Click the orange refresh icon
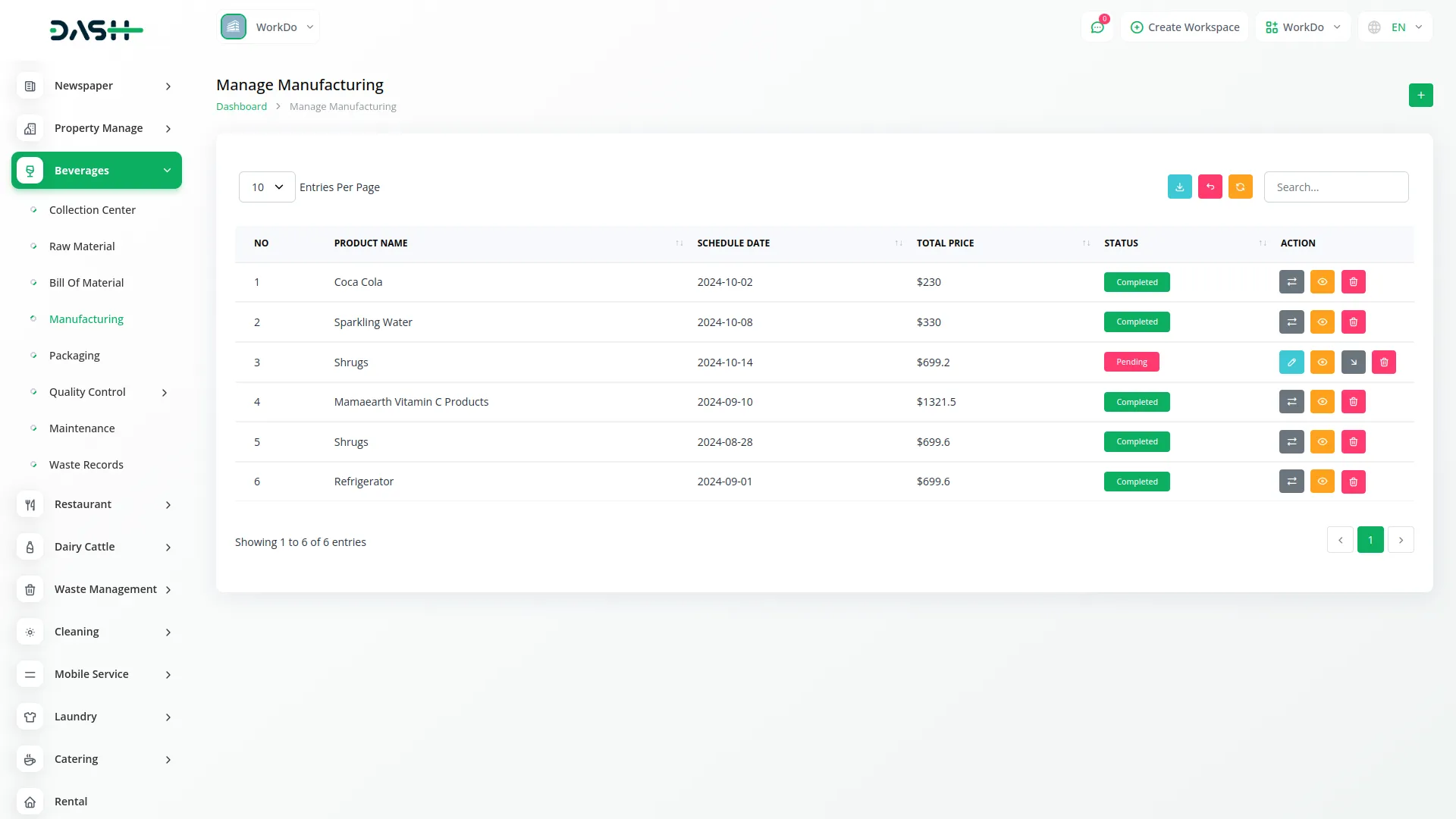 point(1240,187)
